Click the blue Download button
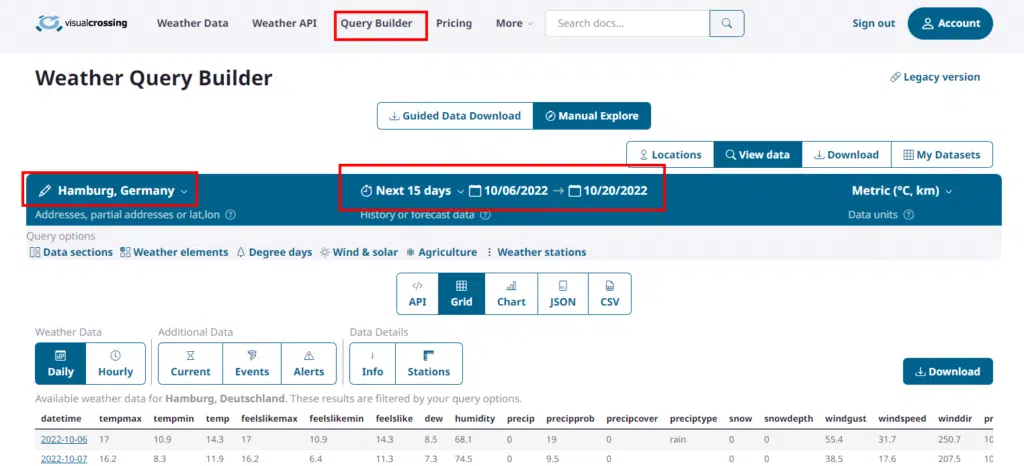 click(947, 372)
